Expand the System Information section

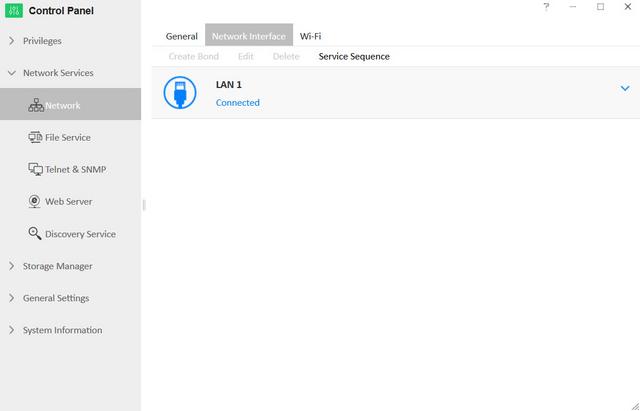coord(11,330)
